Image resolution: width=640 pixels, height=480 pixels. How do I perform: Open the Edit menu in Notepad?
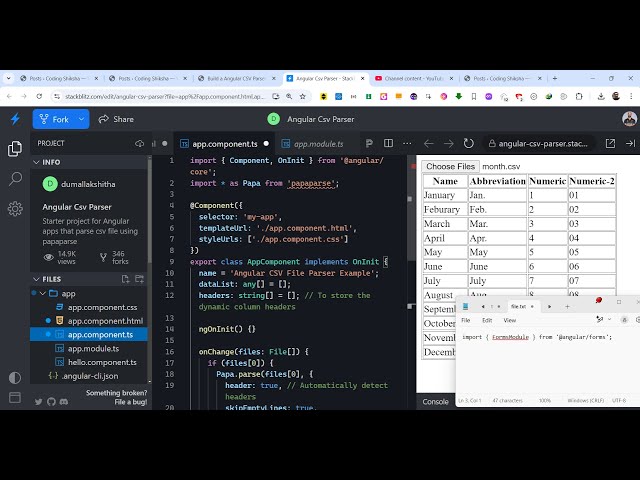[487, 320]
